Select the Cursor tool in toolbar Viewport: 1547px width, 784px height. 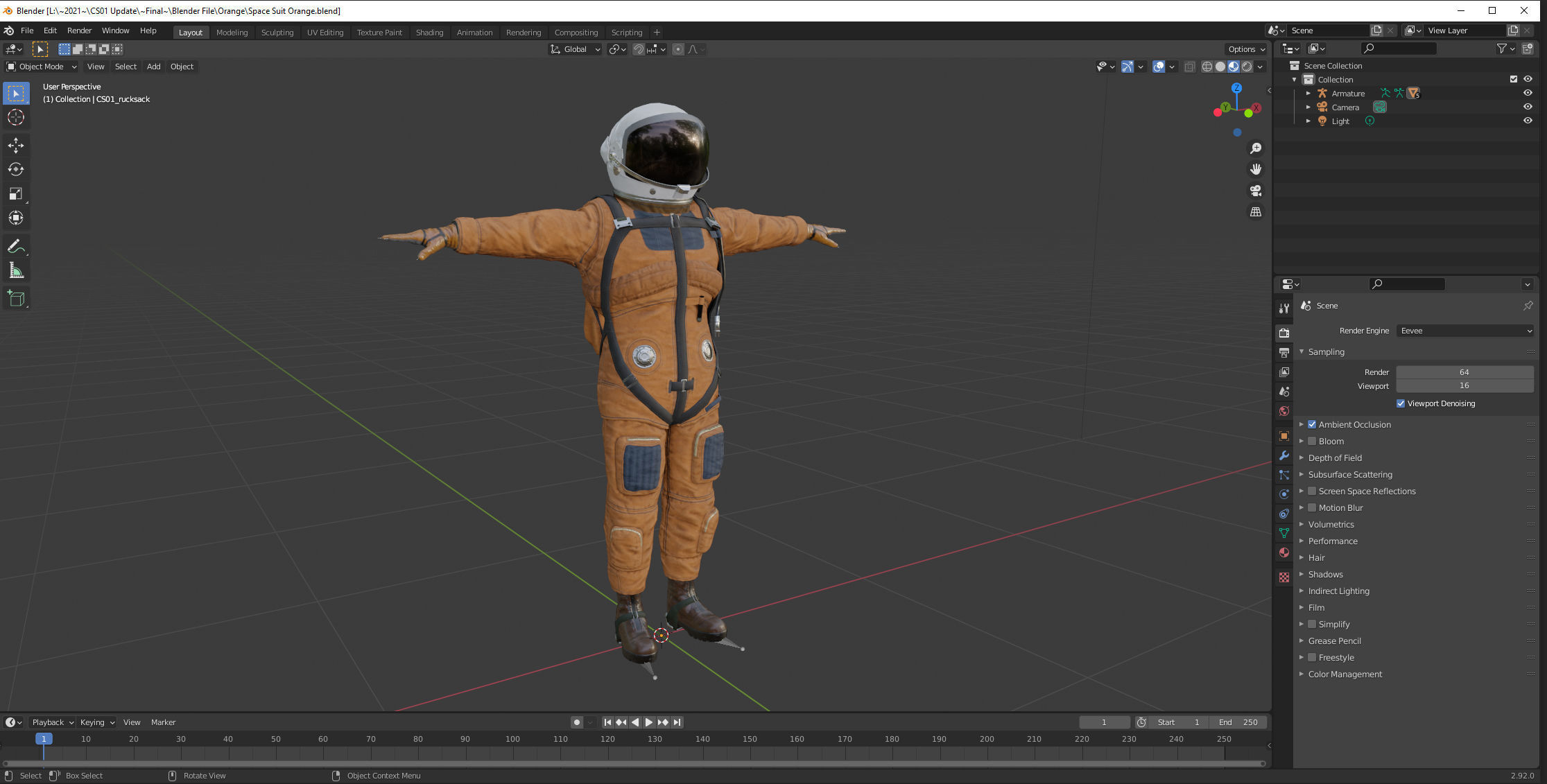click(x=16, y=117)
